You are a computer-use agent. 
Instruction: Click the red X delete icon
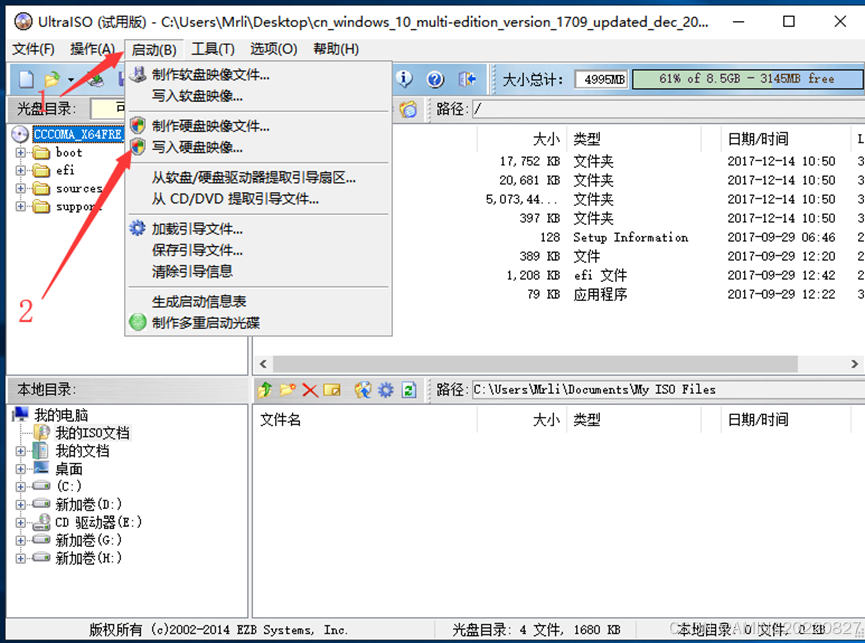tap(310, 390)
